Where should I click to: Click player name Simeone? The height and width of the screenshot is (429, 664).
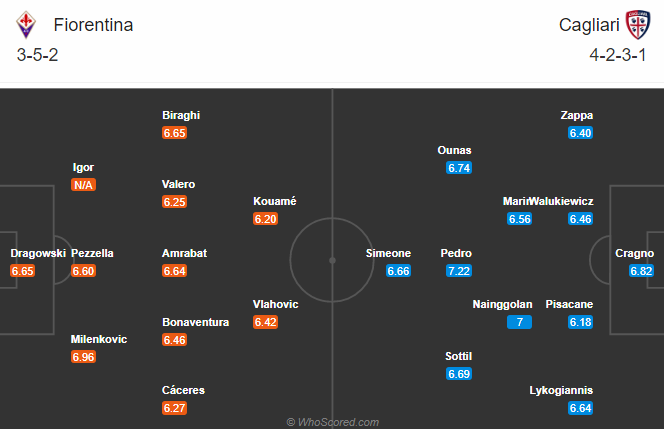pyautogui.click(x=388, y=253)
